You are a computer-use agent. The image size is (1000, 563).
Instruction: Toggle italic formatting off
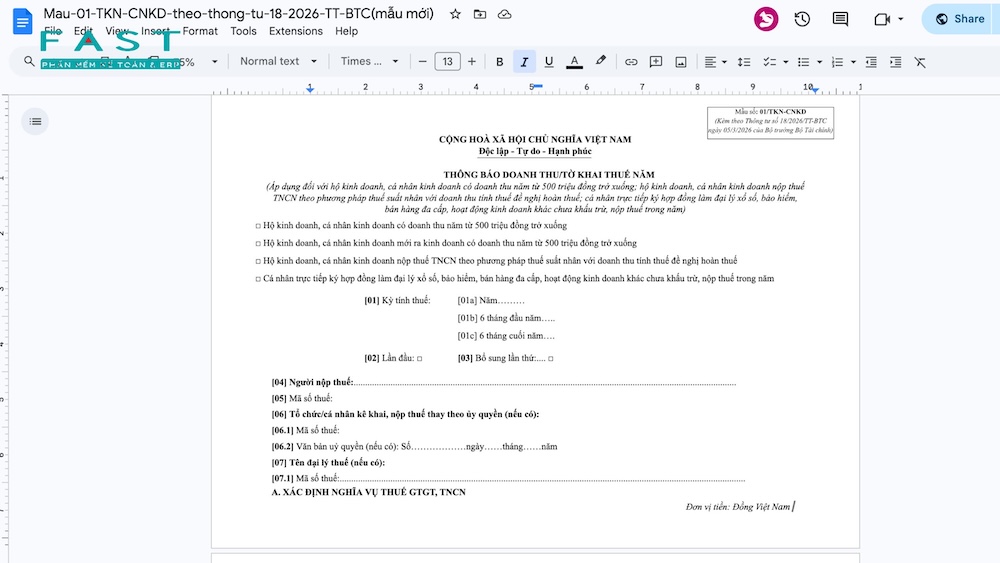(524, 62)
